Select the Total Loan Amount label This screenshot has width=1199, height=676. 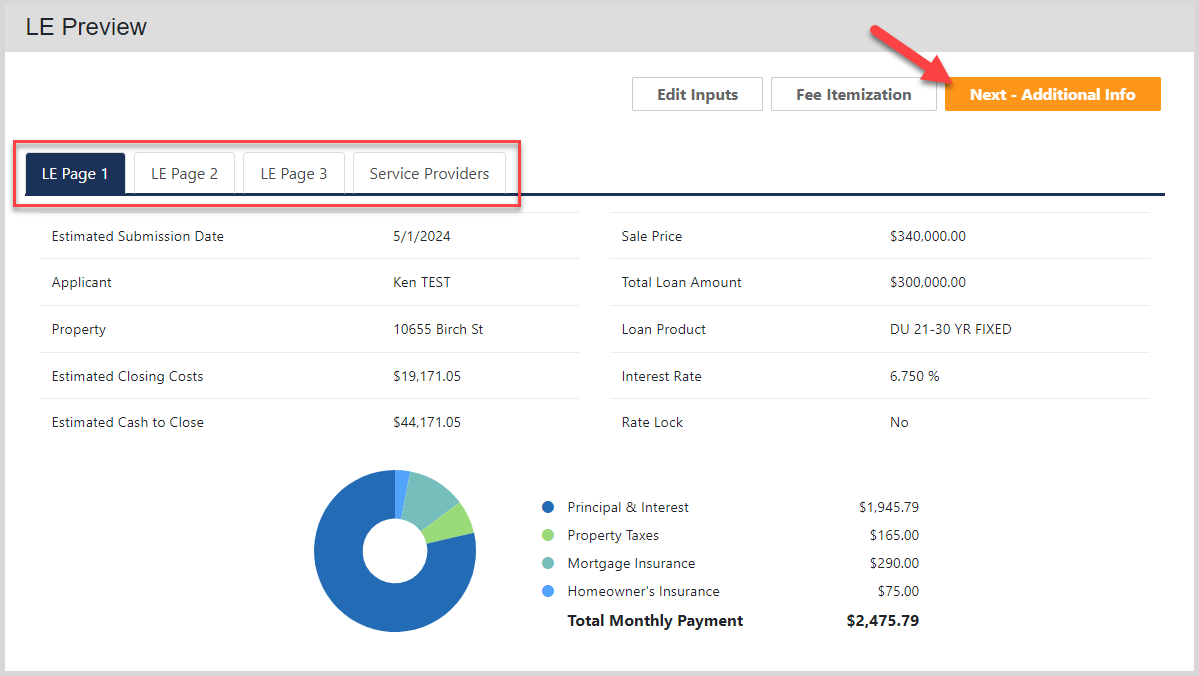[681, 282]
